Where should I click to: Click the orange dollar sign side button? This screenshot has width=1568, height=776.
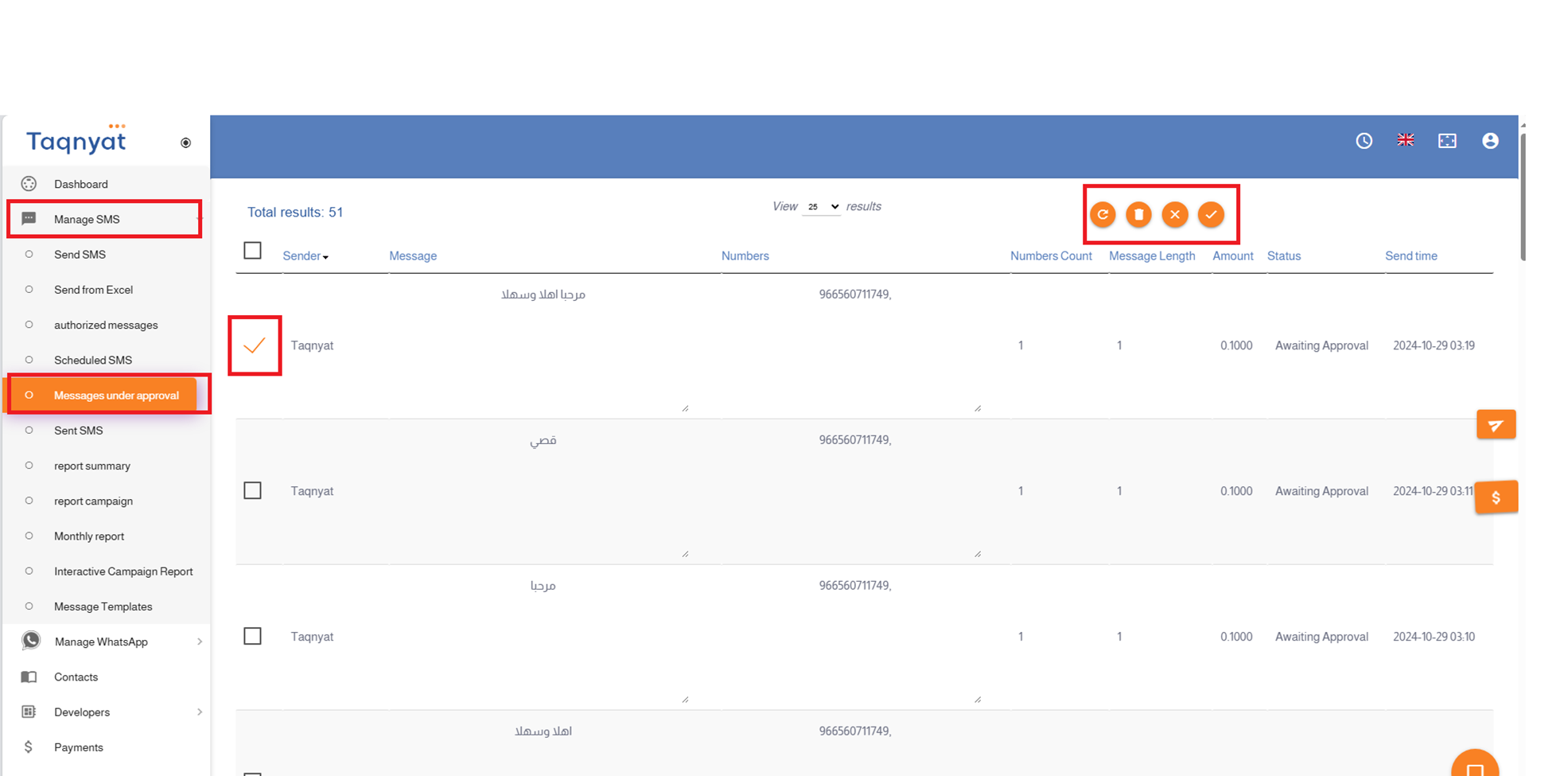[1496, 497]
